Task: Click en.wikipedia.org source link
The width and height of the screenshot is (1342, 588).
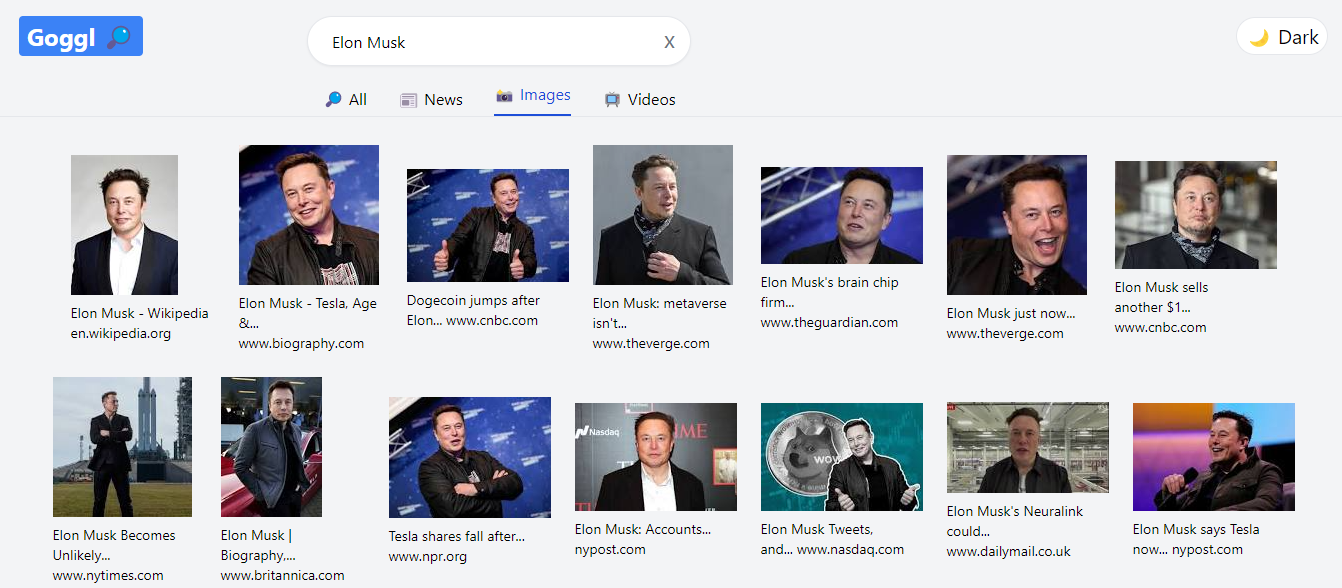Action: coord(121,334)
